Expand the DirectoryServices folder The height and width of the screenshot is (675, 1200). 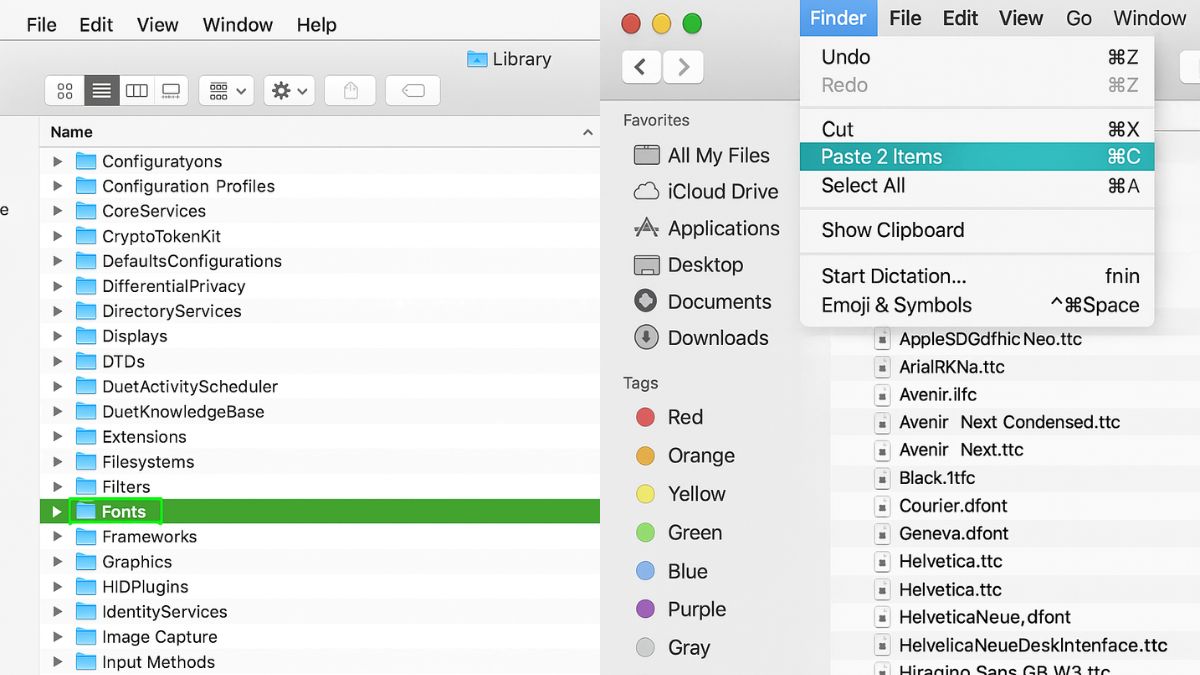(x=57, y=311)
